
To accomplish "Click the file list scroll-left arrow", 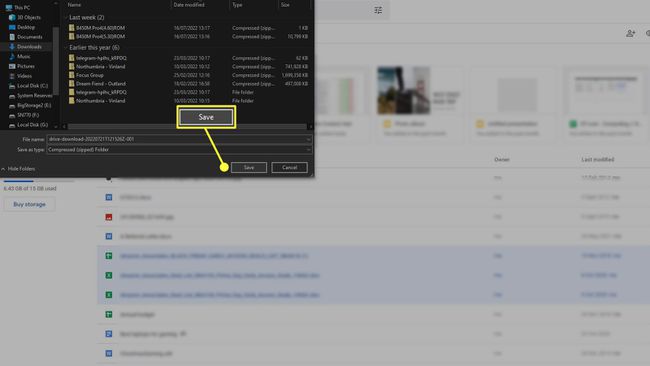I will 64,126.
